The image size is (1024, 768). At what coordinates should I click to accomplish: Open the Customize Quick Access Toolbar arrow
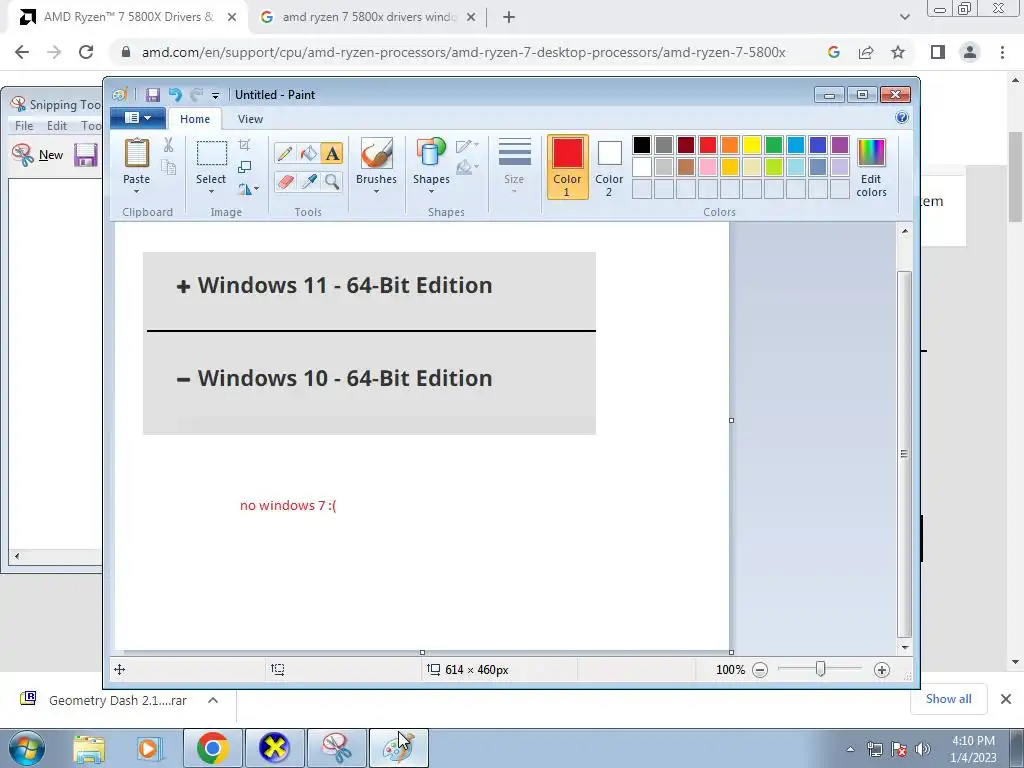click(216, 95)
